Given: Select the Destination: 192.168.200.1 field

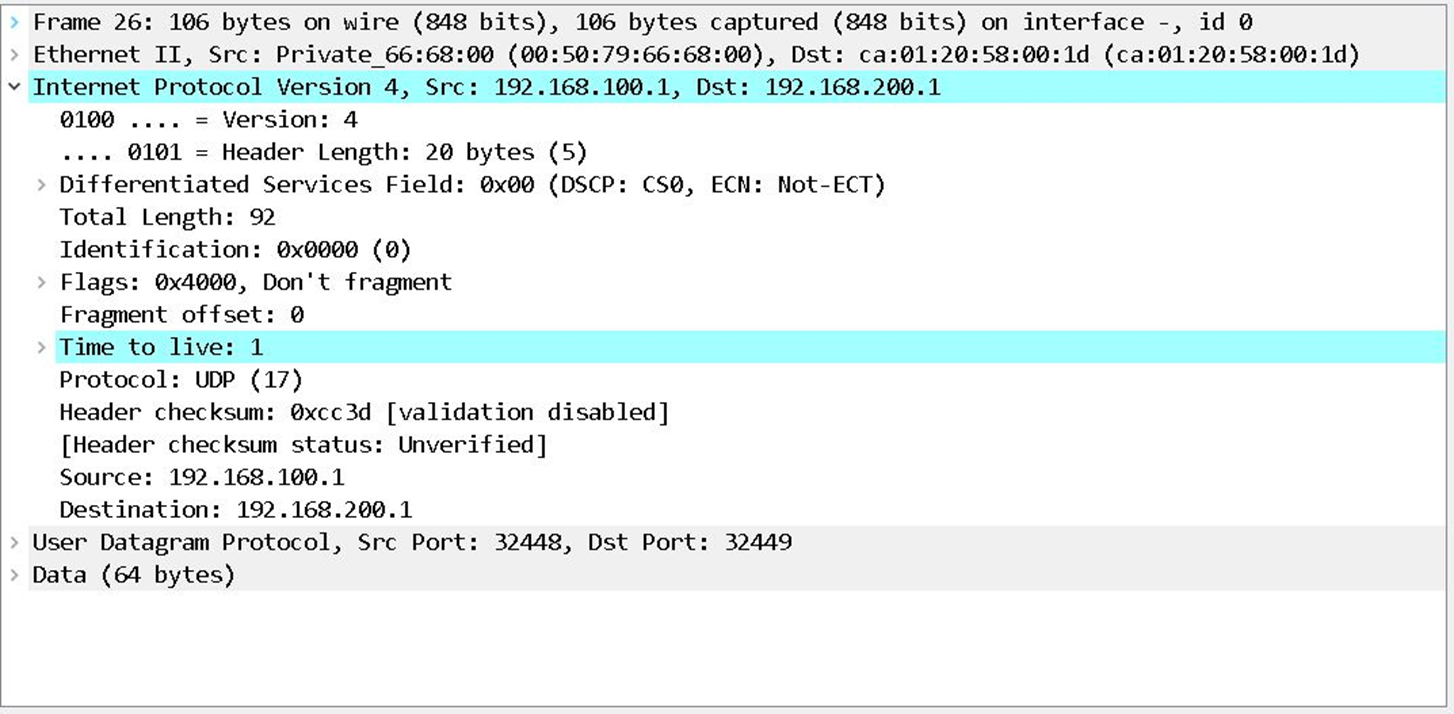Looking at the screenshot, I should point(220,509).
